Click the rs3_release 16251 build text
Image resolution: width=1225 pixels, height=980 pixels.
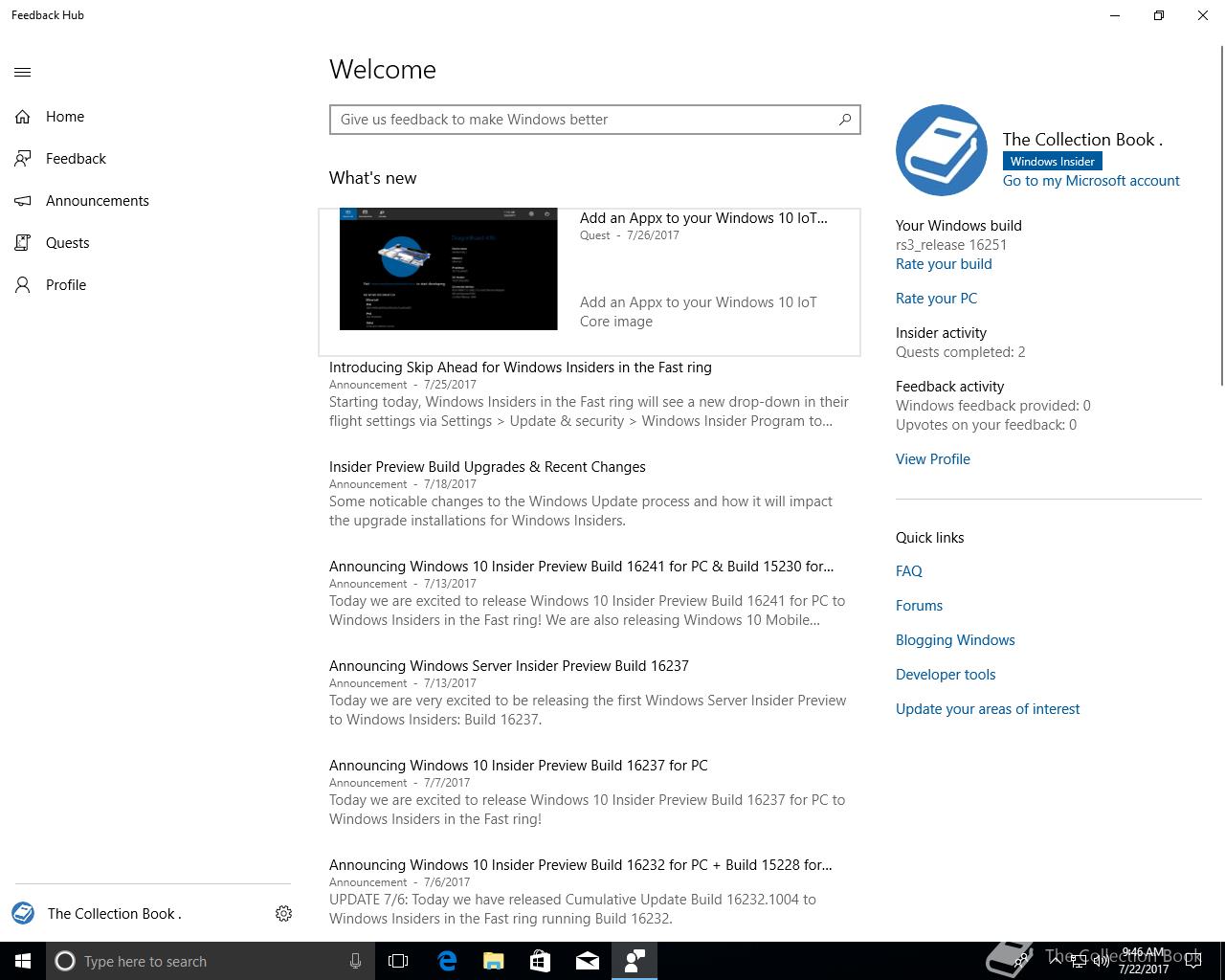tap(951, 245)
